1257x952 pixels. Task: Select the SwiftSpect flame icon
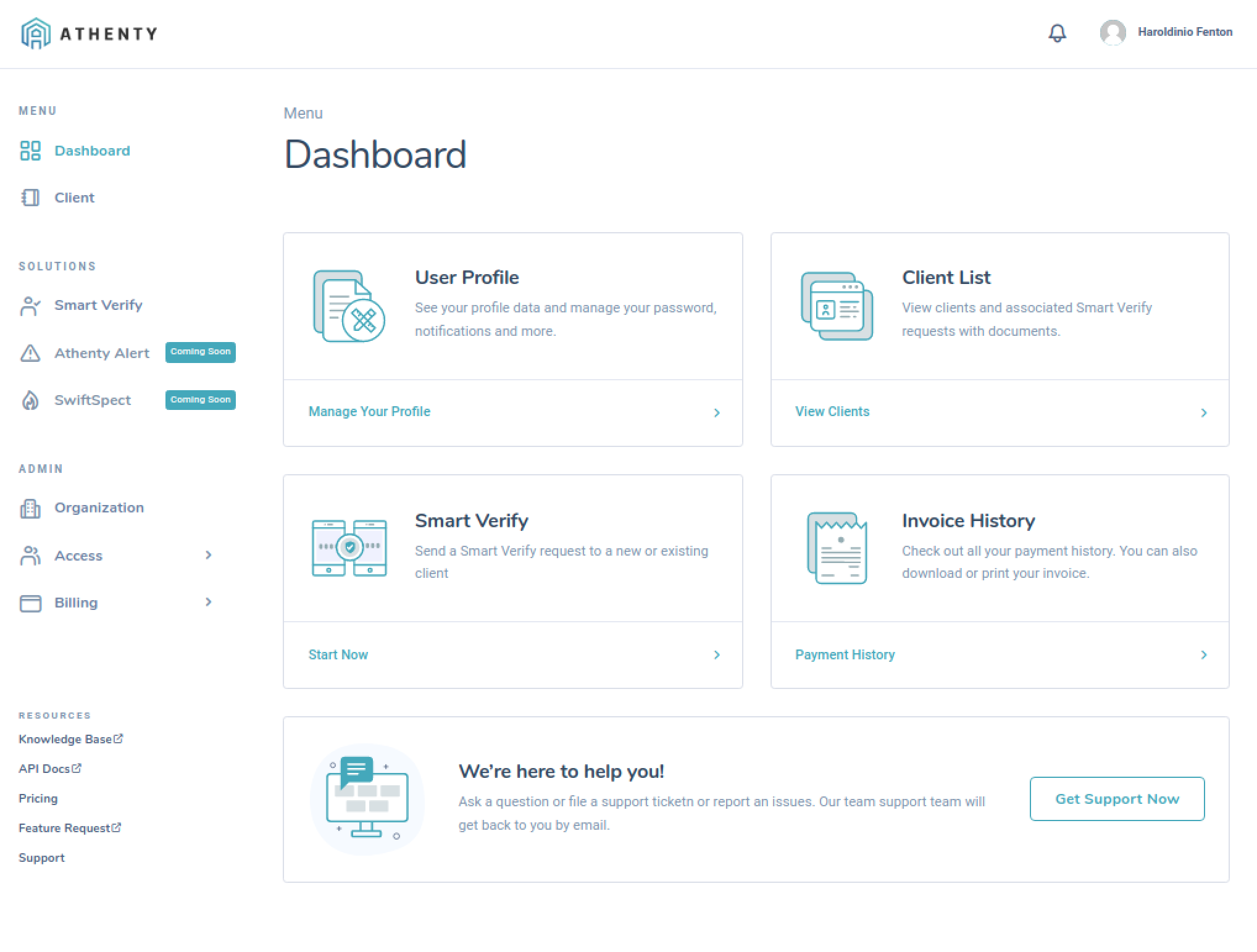[x=30, y=400]
